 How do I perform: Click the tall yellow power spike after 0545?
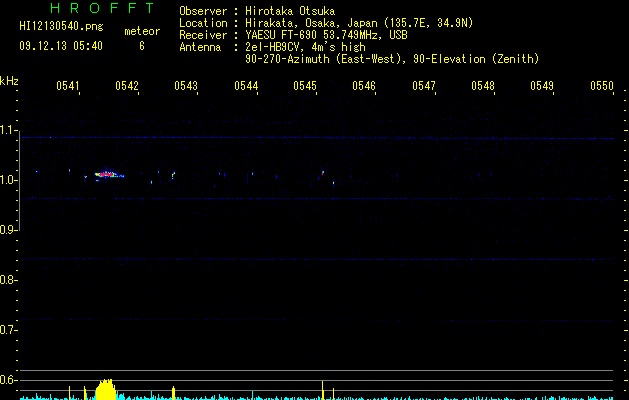click(x=323, y=390)
